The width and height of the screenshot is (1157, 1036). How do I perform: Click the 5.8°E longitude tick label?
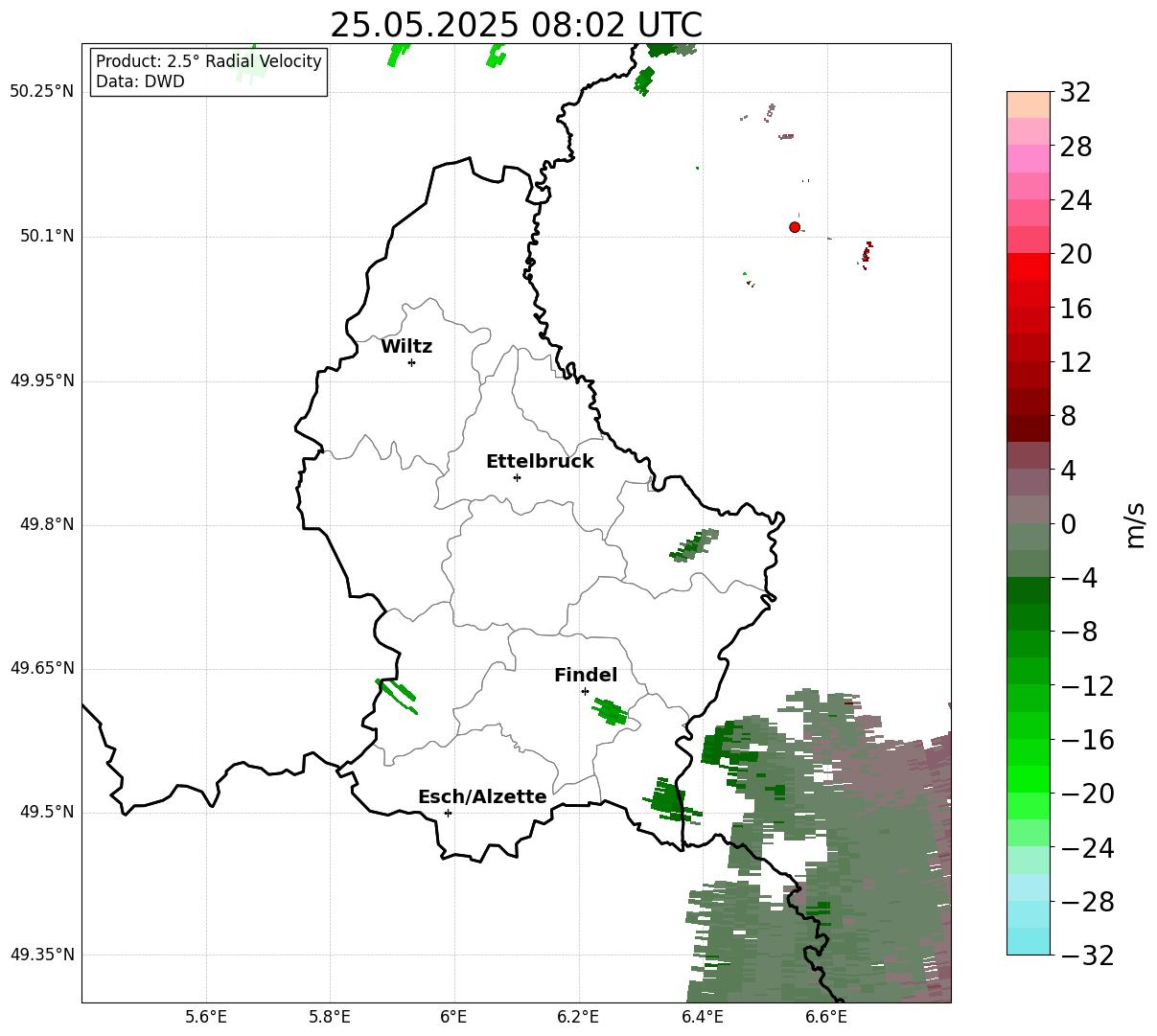(330, 1017)
